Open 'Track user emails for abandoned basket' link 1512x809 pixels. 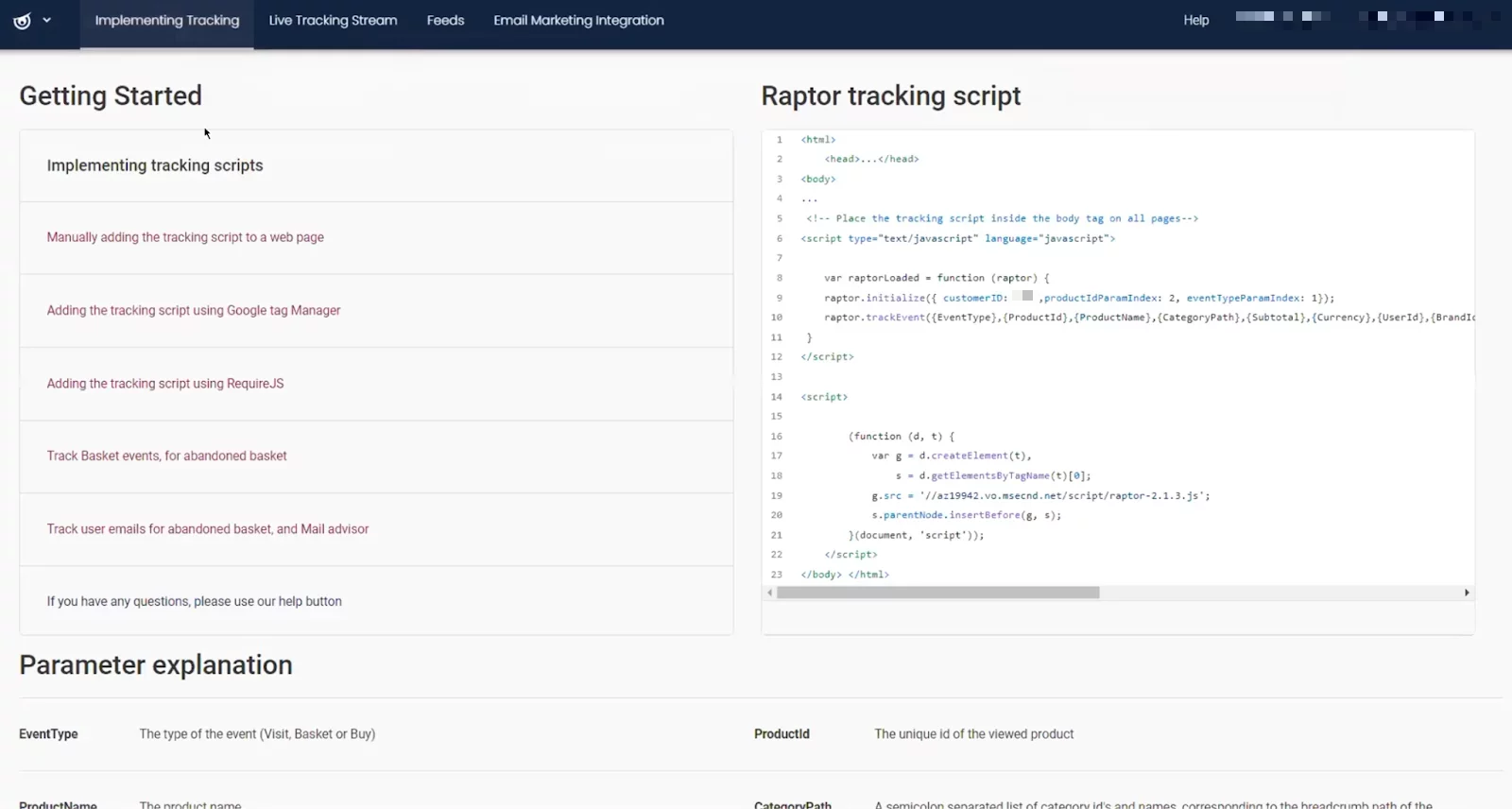[x=208, y=529]
